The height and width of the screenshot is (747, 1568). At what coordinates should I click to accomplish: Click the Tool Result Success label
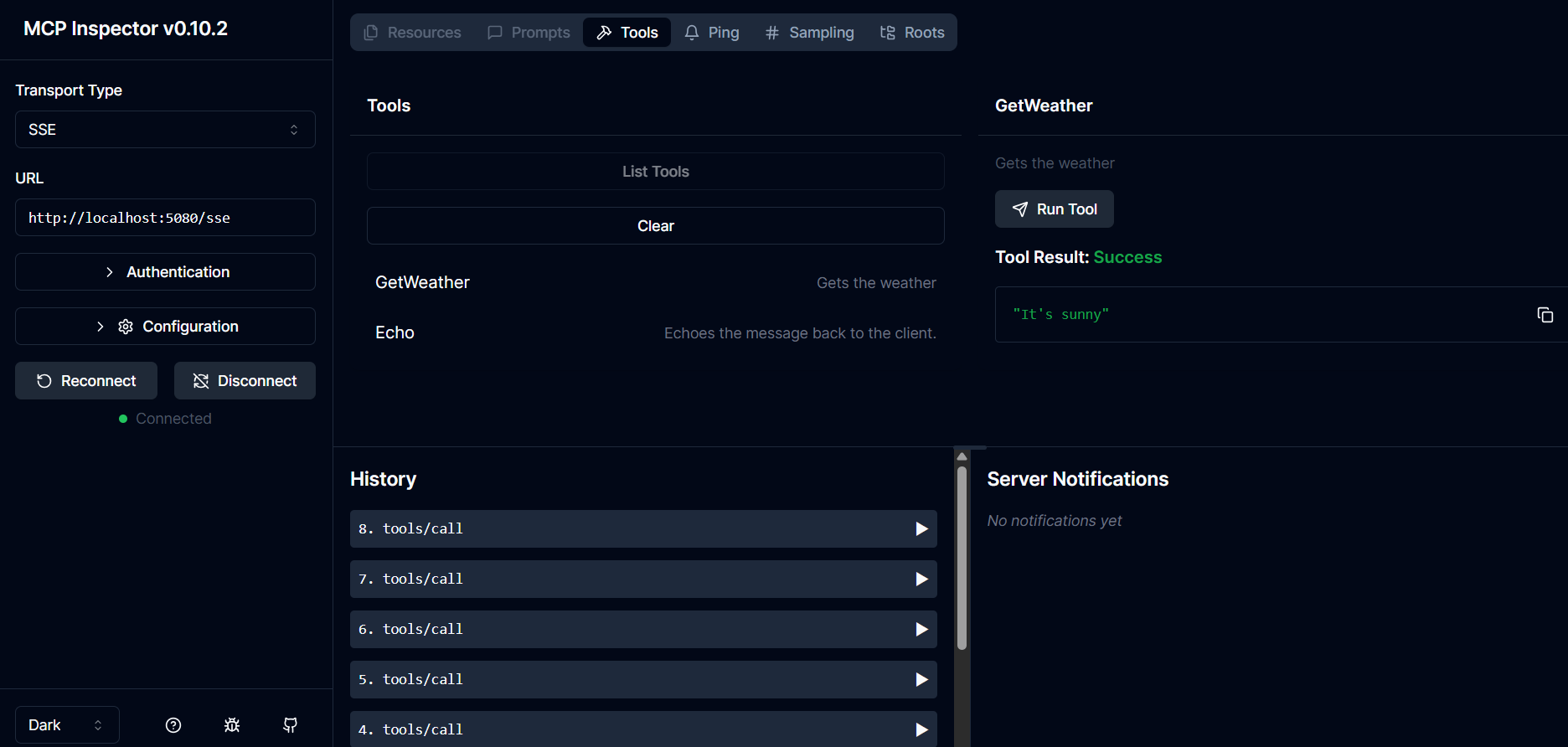coord(1078,257)
